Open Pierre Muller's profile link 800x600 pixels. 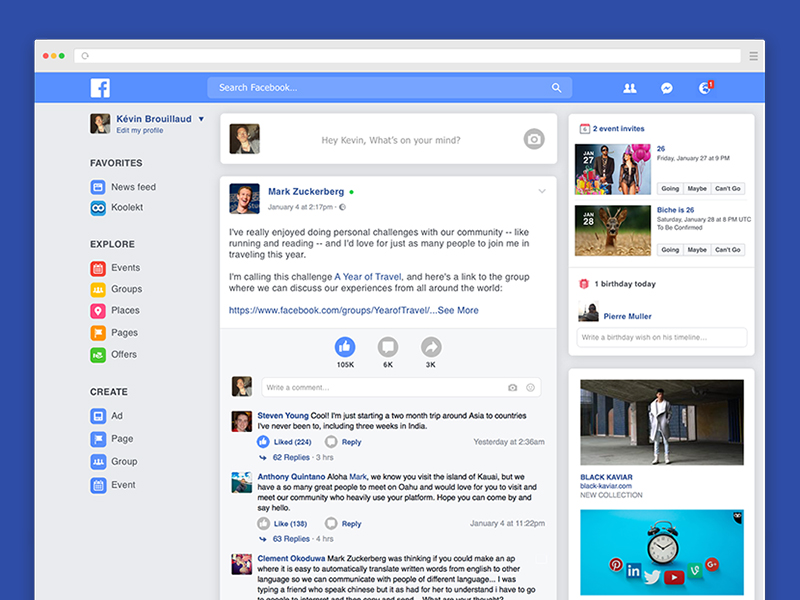click(x=628, y=316)
